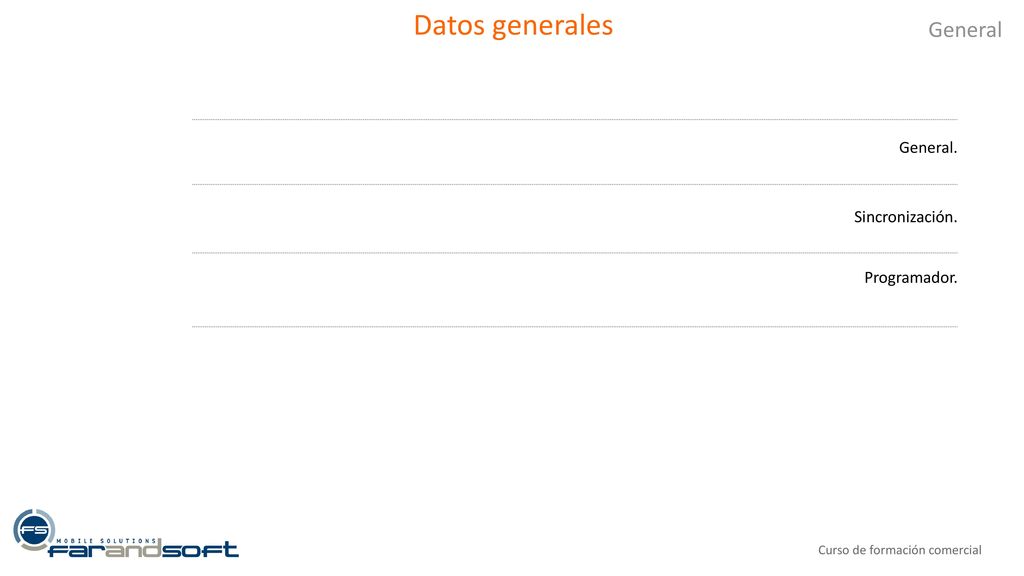
Task: Click 'Curso de formación comercial' footer text
Action: 899,550
